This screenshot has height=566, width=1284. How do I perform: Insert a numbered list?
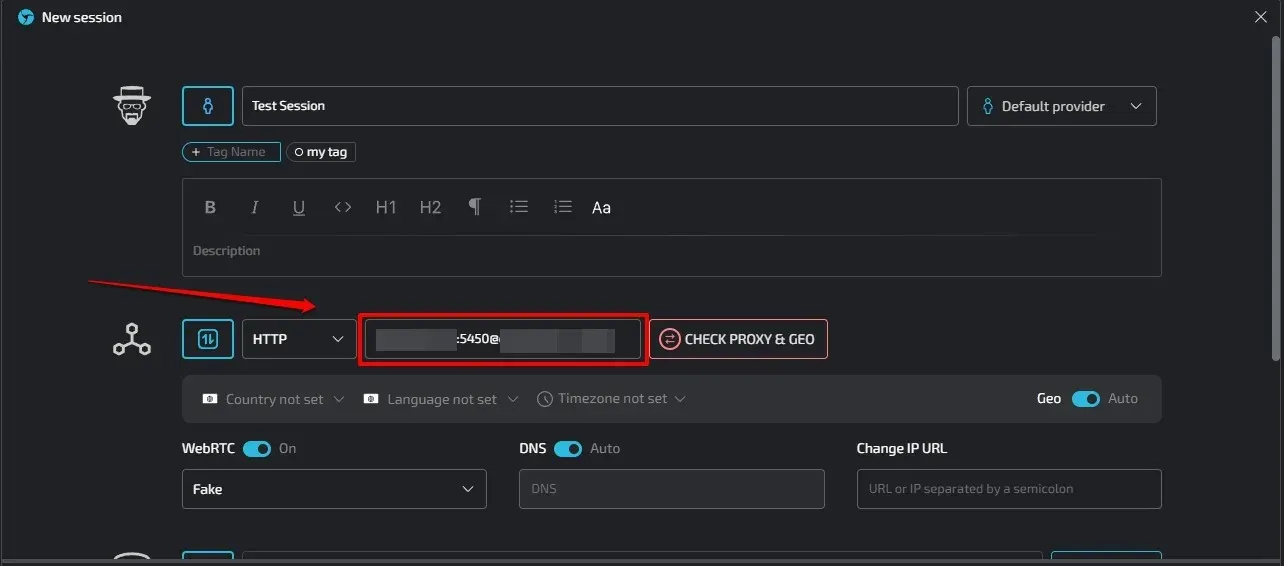(x=563, y=207)
